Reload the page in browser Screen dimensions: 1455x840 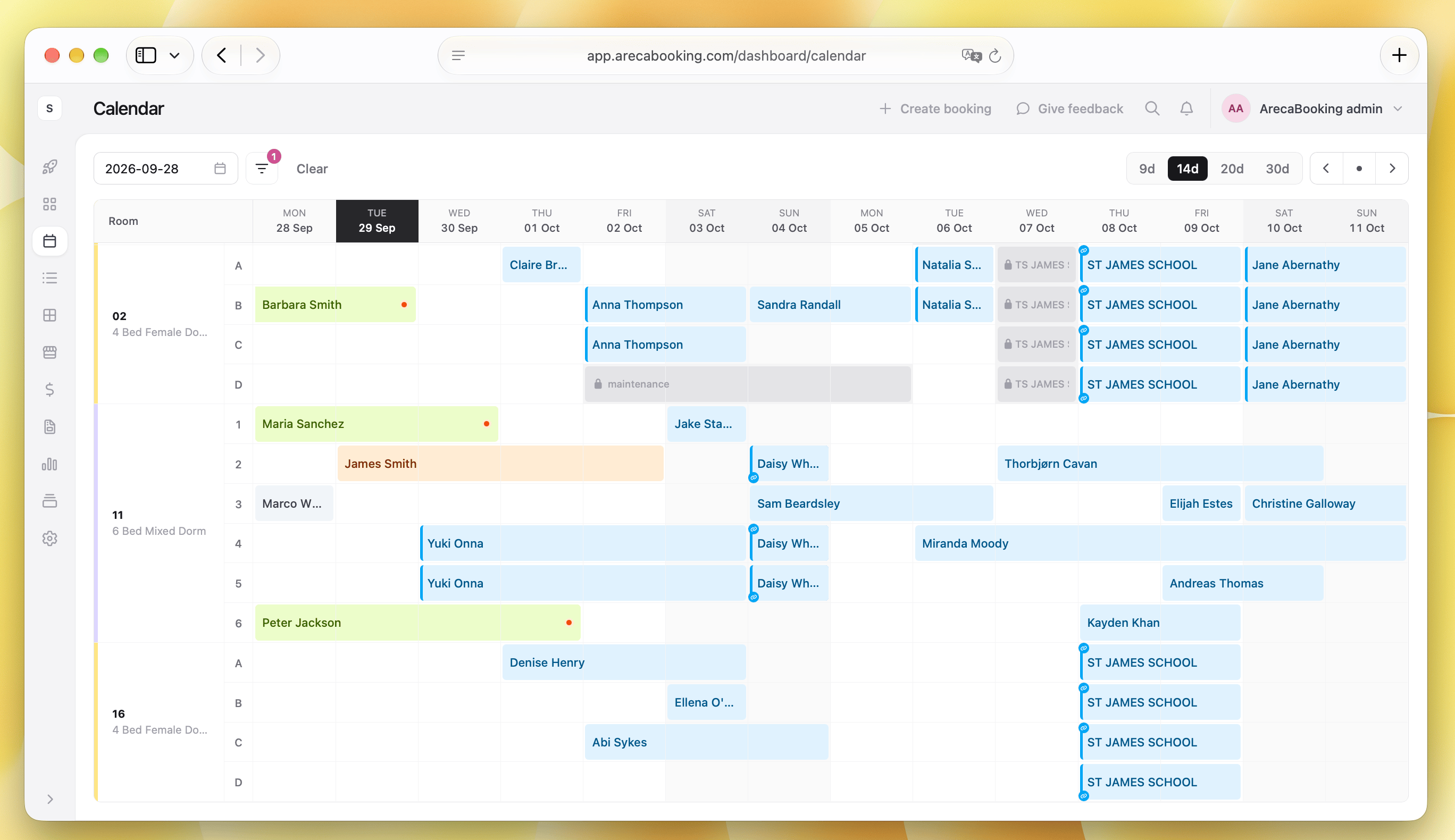[994, 56]
